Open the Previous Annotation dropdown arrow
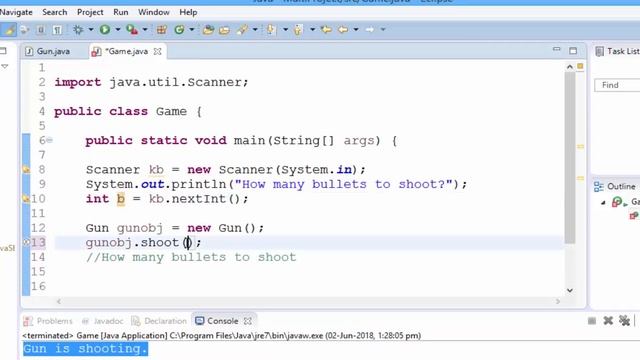This screenshot has width=640, height=360. pos(312,29)
